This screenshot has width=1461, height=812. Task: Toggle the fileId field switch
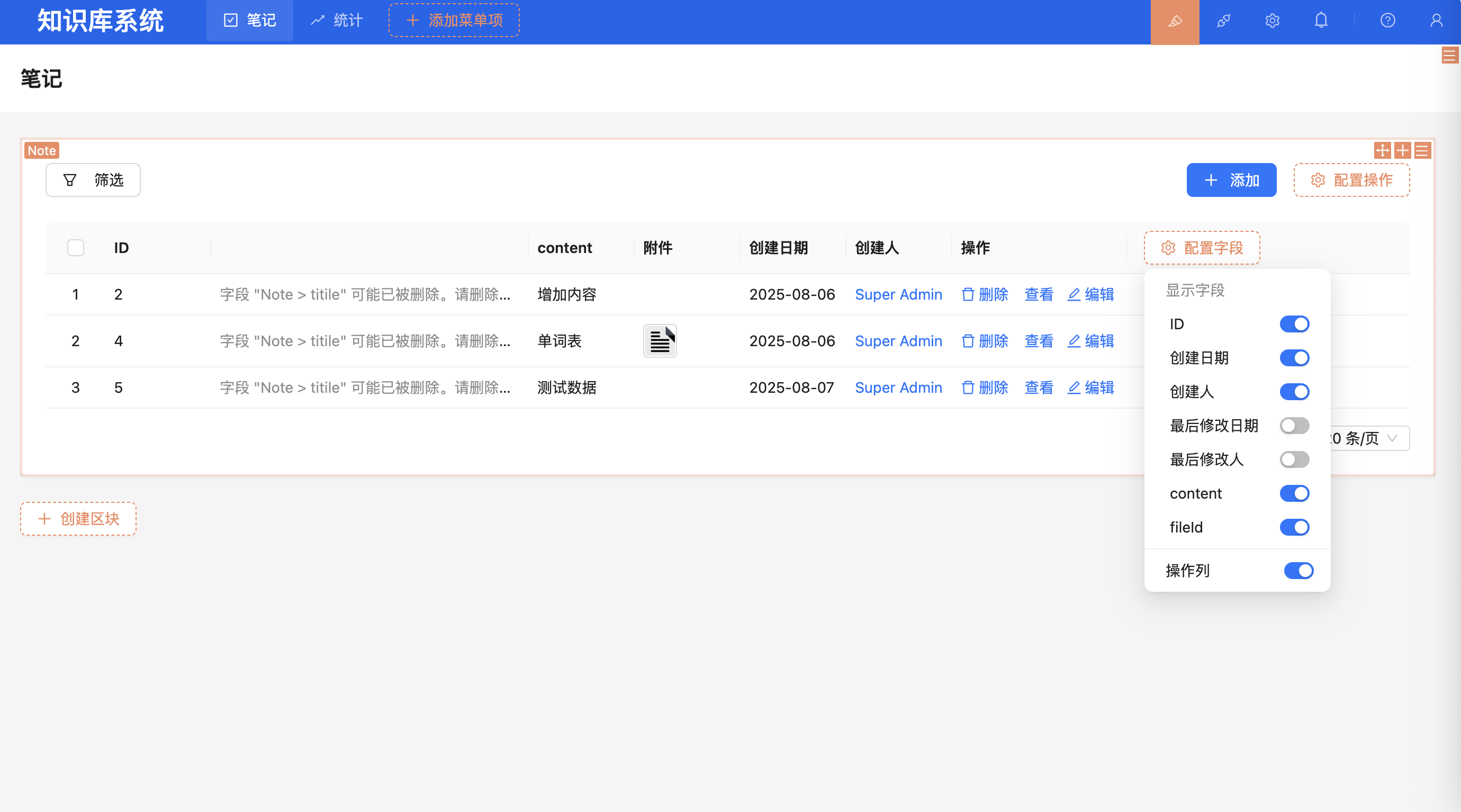(1294, 527)
